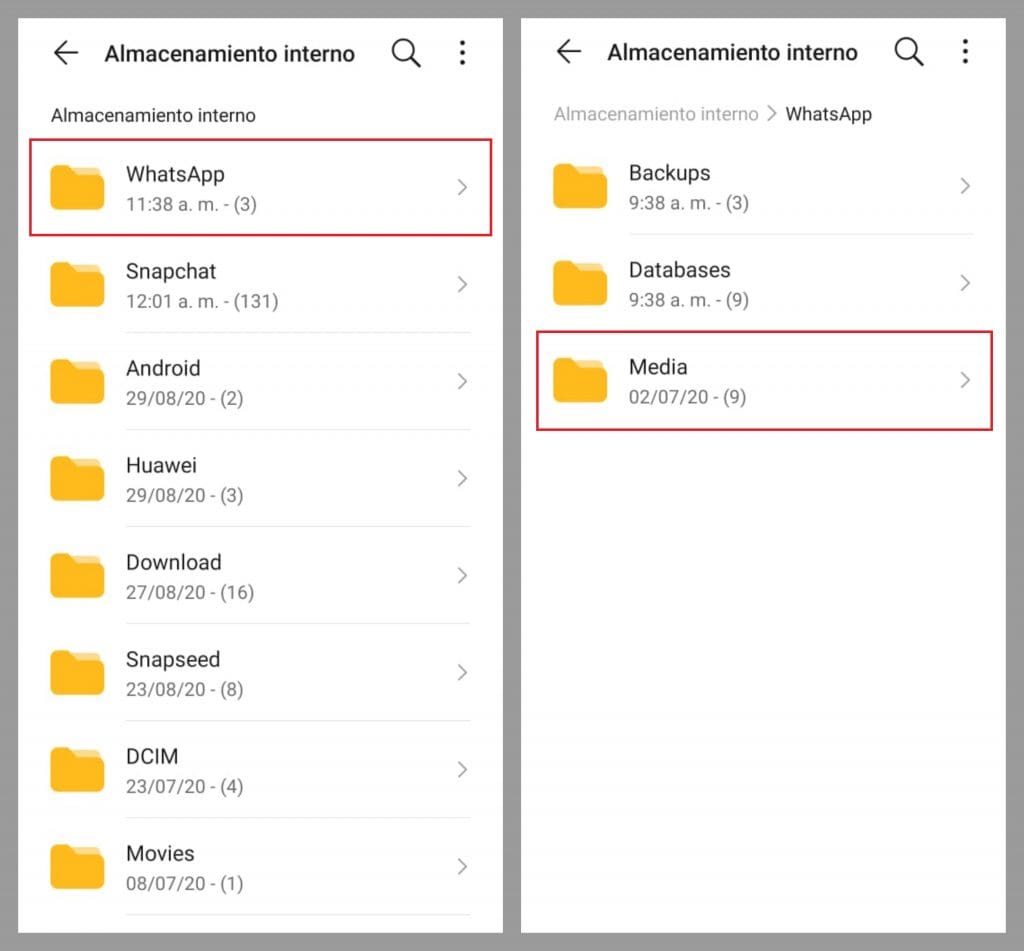
Task: Tap the back arrow in the left panel
Action: click(65, 53)
